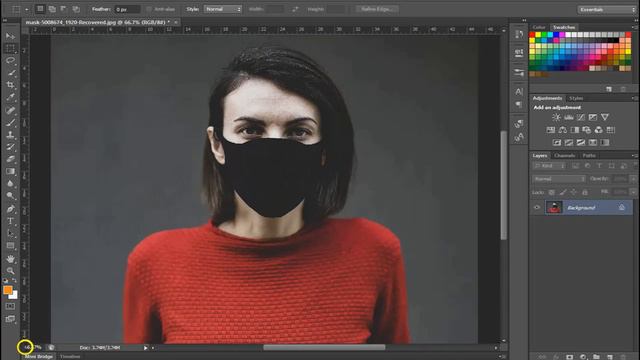The width and height of the screenshot is (640, 360).
Task: Select the Brush tool
Action: pyautogui.click(x=10, y=122)
